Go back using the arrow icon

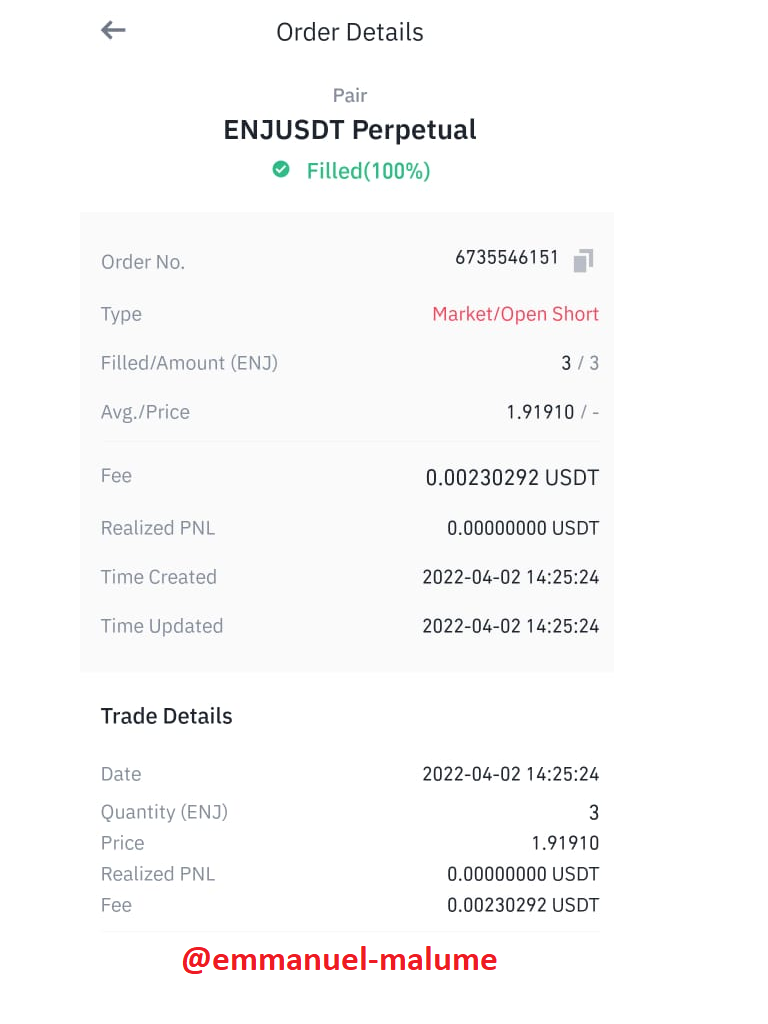pyautogui.click(x=113, y=30)
